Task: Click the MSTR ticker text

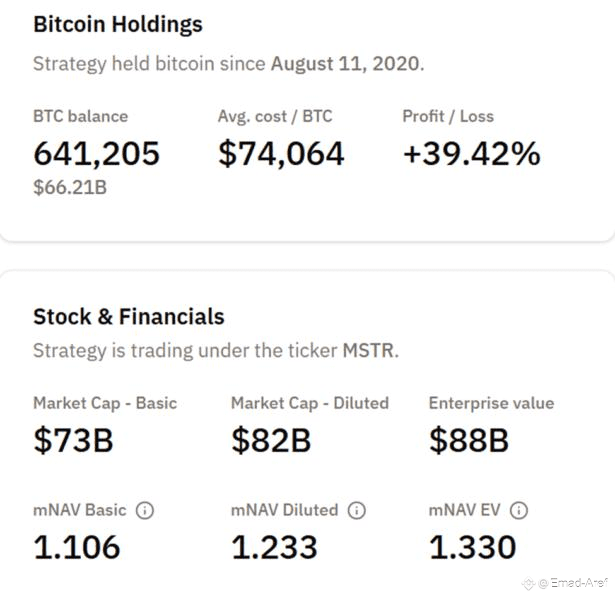Action: [368, 351]
